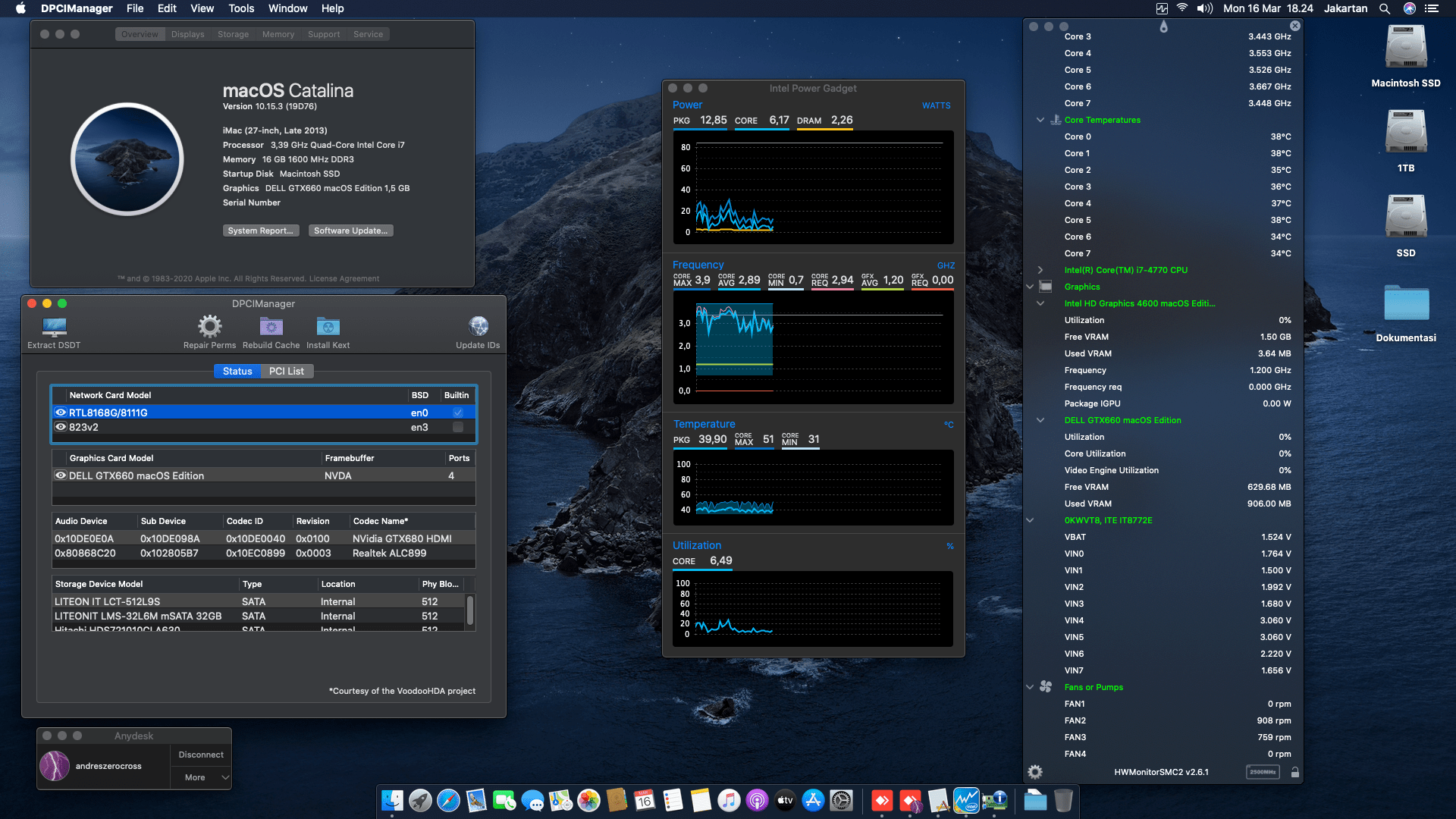
Task: Toggle Builtin checkbox for 823v2
Action: 458,427
